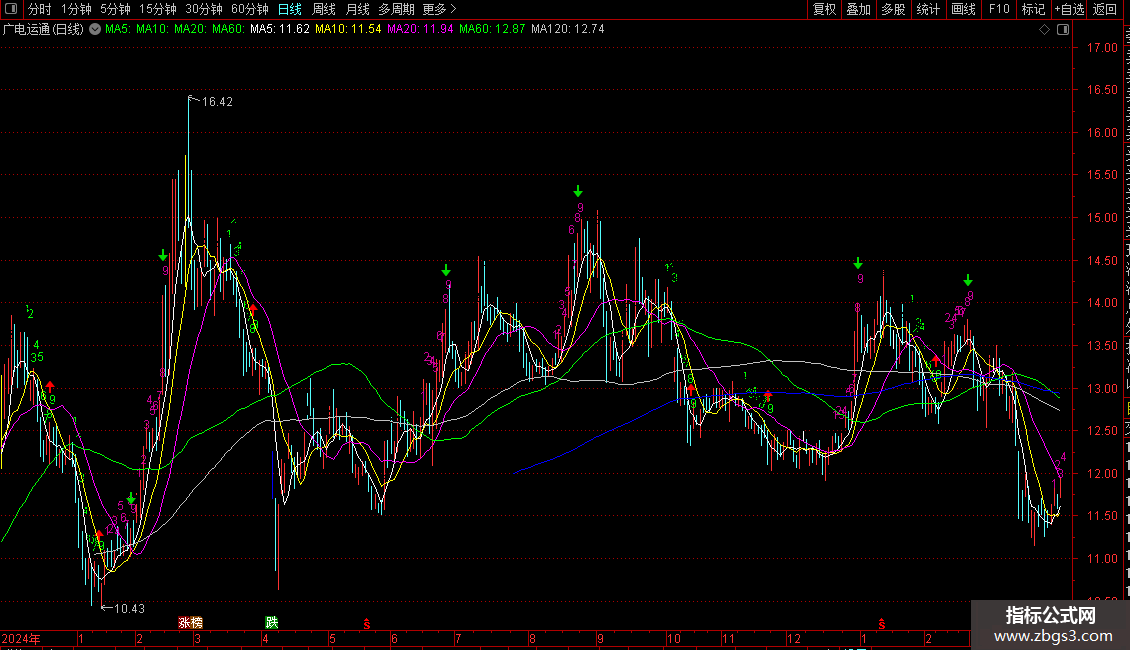Select the 15分钟 period tab
Image resolution: width=1130 pixels, height=650 pixels.
click(157, 10)
